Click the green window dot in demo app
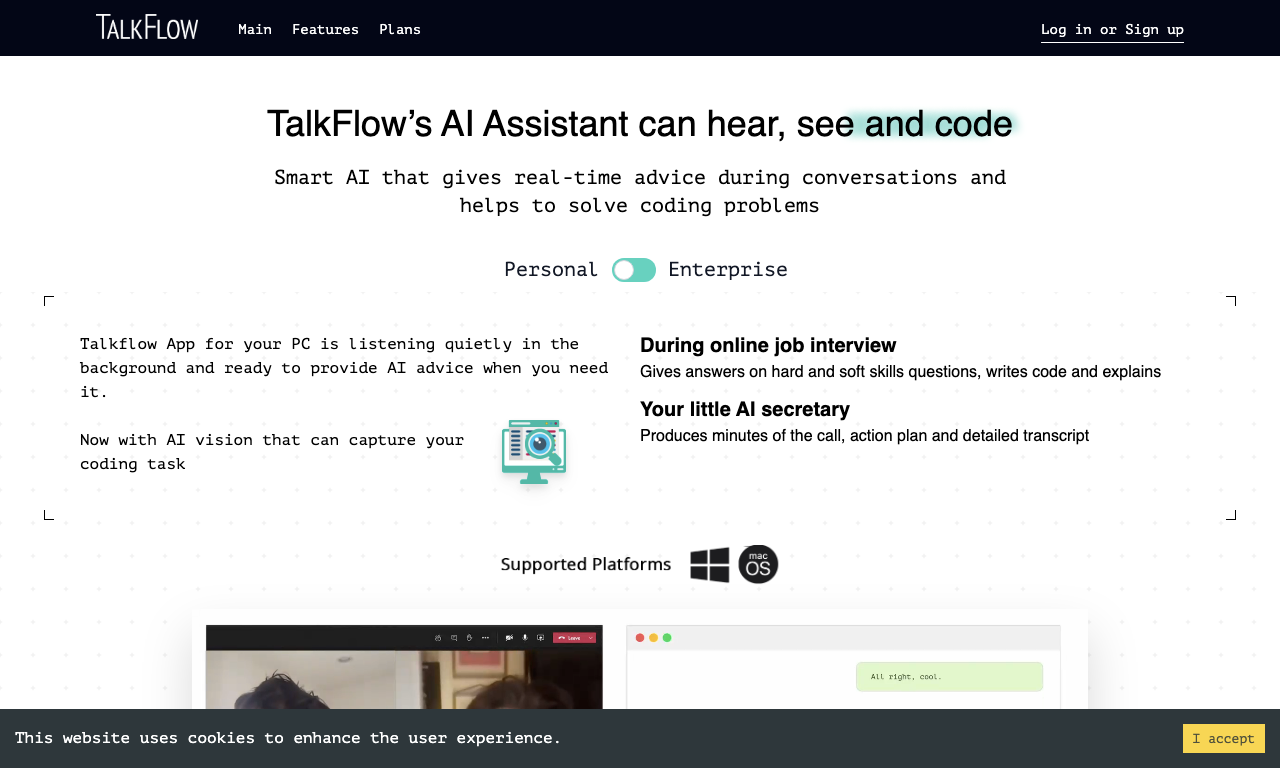This screenshot has height=768, width=1280. click(667, 637)
